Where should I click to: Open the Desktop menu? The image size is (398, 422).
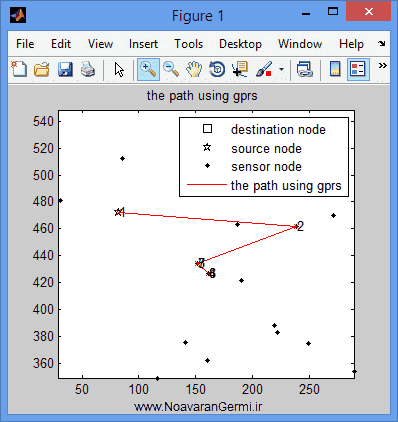240,44
